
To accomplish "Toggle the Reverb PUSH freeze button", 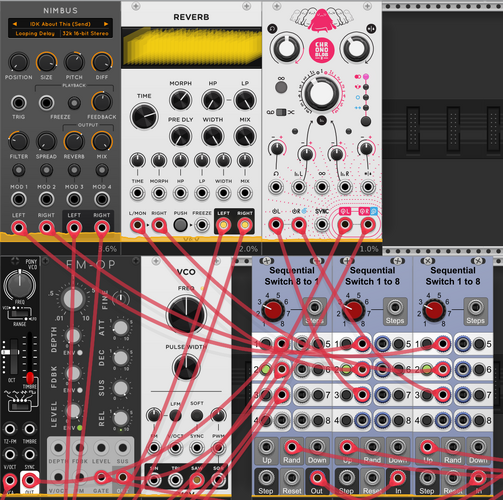I will pyautogui.click(x=180, y=225).
